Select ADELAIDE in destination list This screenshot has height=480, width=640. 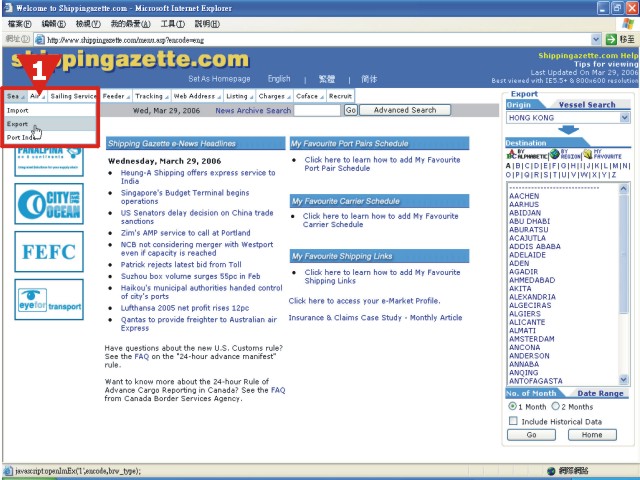coord(527,255)
